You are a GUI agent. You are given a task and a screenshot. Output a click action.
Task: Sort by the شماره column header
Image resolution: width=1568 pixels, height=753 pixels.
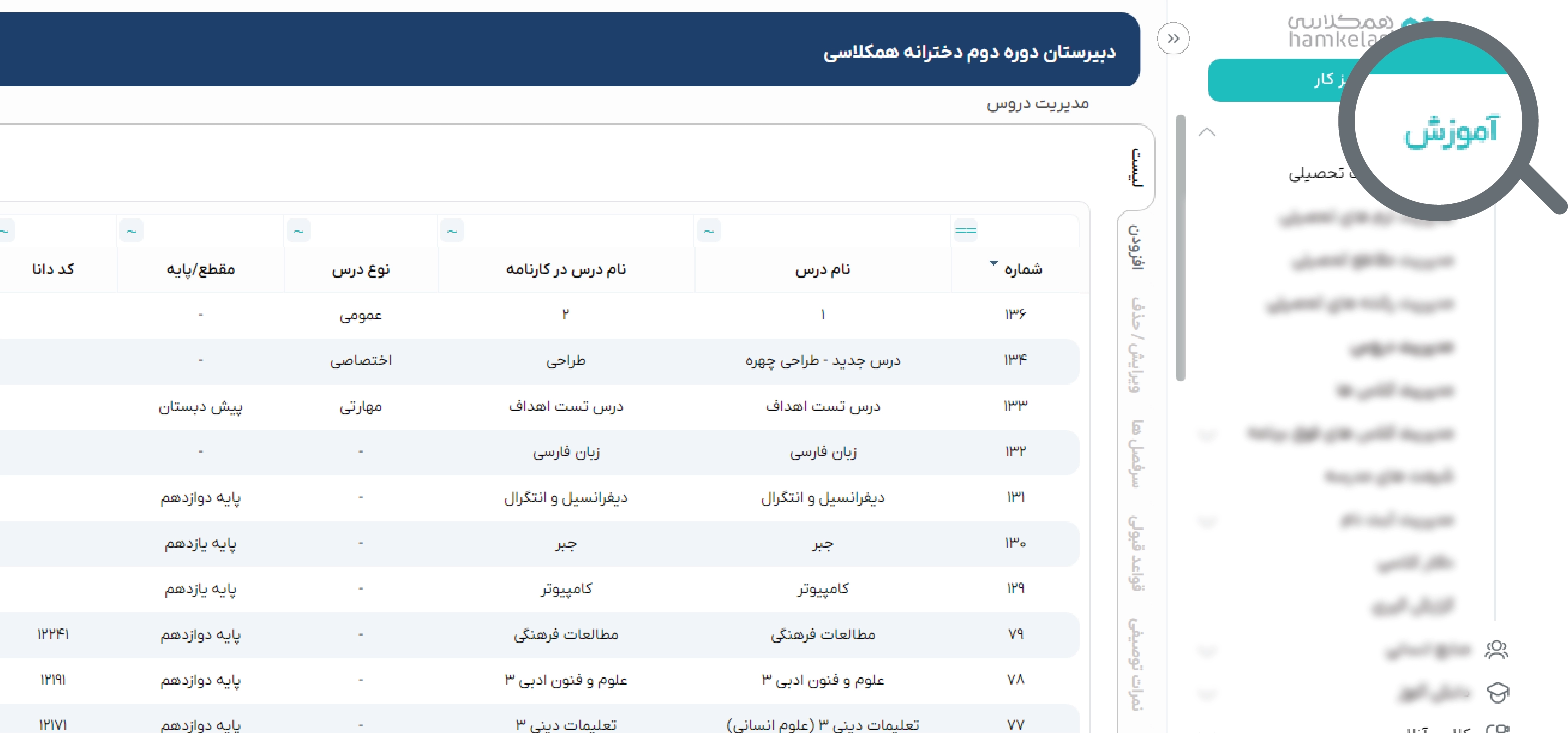[1023, 269]
